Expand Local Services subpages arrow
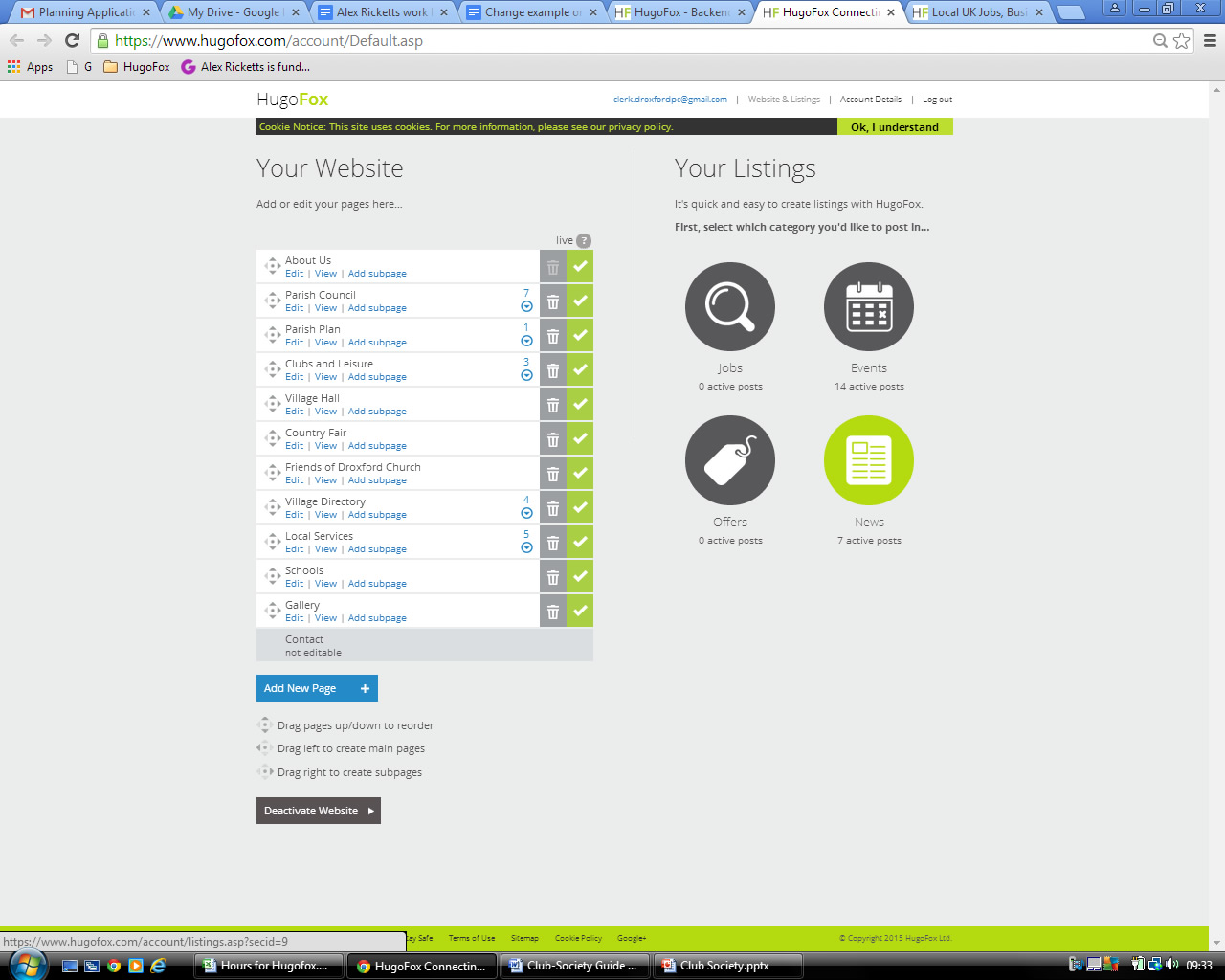The width and height of the screenshot is (1225, 980). click(x=526, y=547)
